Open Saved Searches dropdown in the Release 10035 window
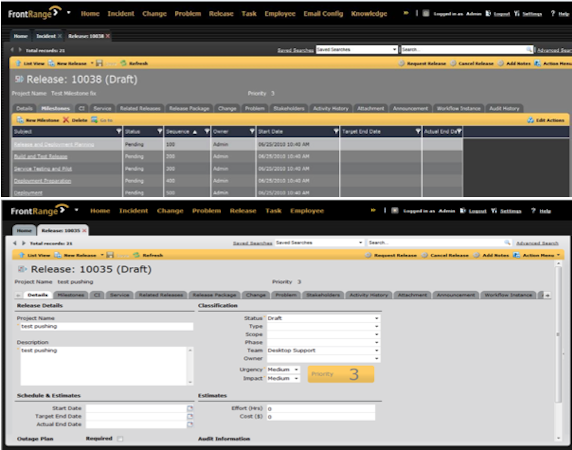This screenshot has width=572, height=450. [x=360, y=243]
